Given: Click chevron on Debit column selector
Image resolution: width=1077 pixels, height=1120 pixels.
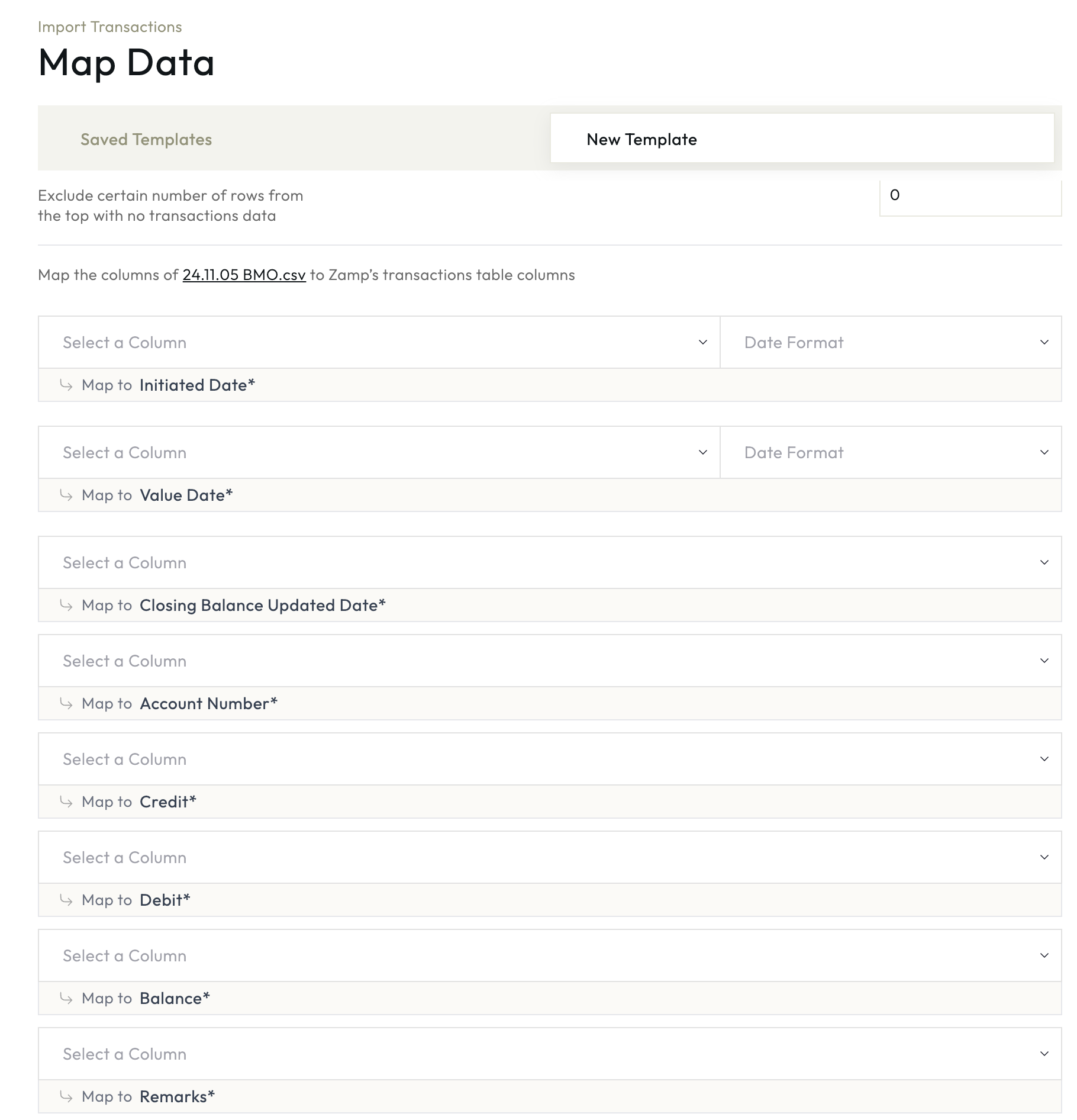Looking at the screenshot, I should pyautogui.click(x=1044, y=858).
